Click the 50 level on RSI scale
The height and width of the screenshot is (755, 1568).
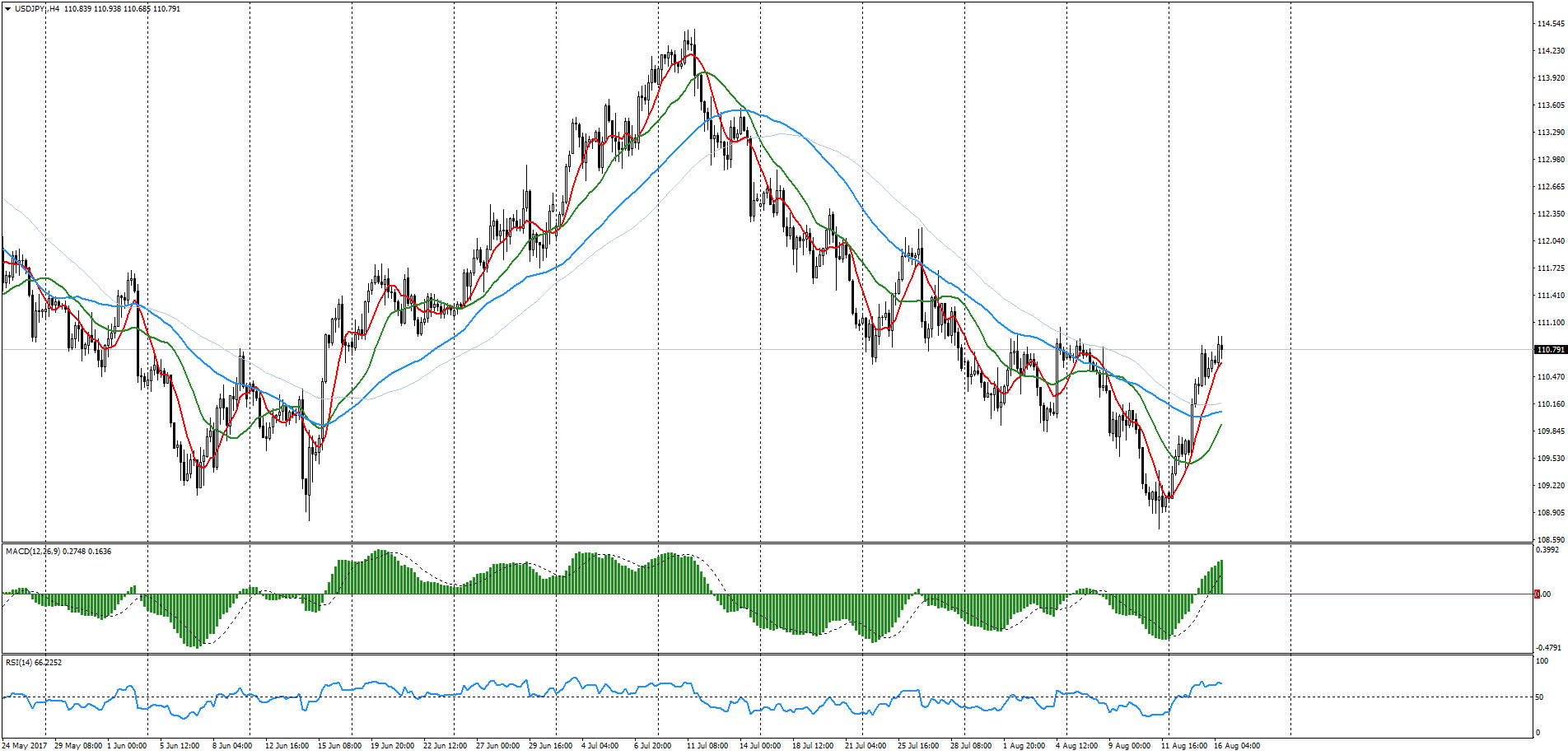1539,697
